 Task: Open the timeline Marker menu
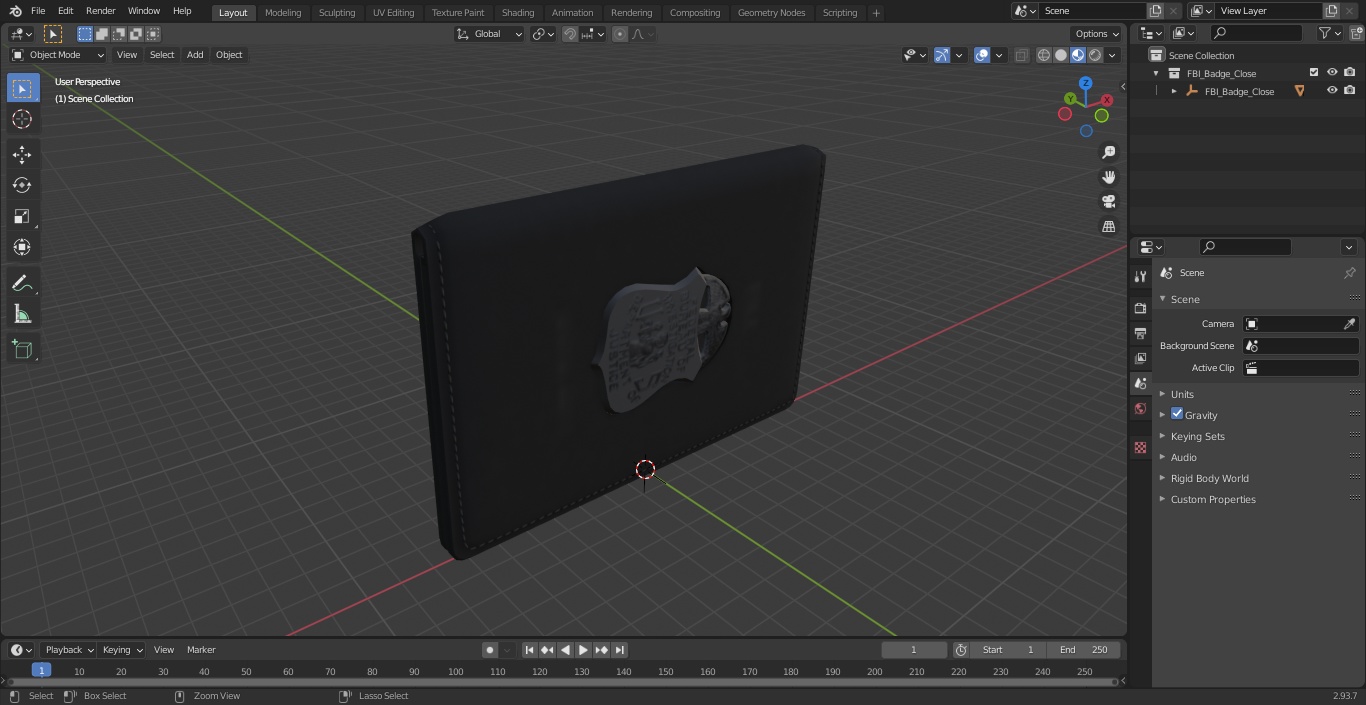201,650
